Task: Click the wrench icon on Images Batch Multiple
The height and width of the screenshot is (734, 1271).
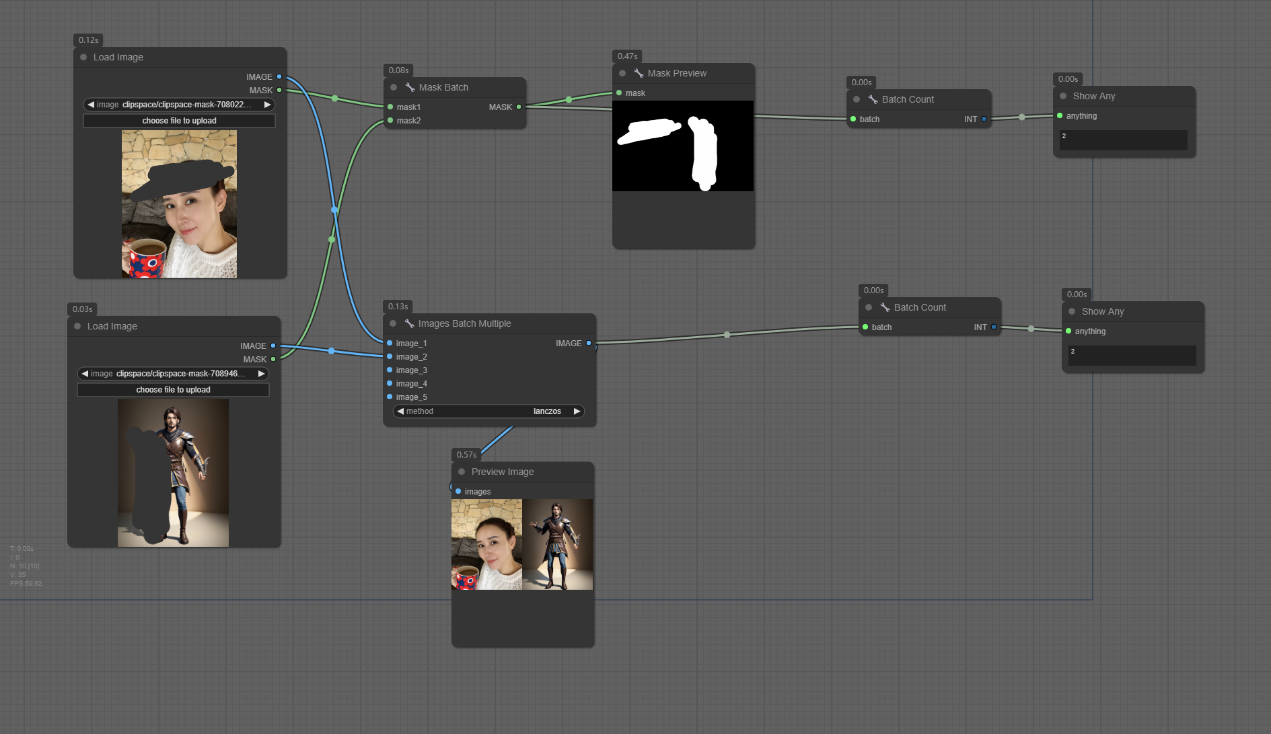Action: (409, 324)
